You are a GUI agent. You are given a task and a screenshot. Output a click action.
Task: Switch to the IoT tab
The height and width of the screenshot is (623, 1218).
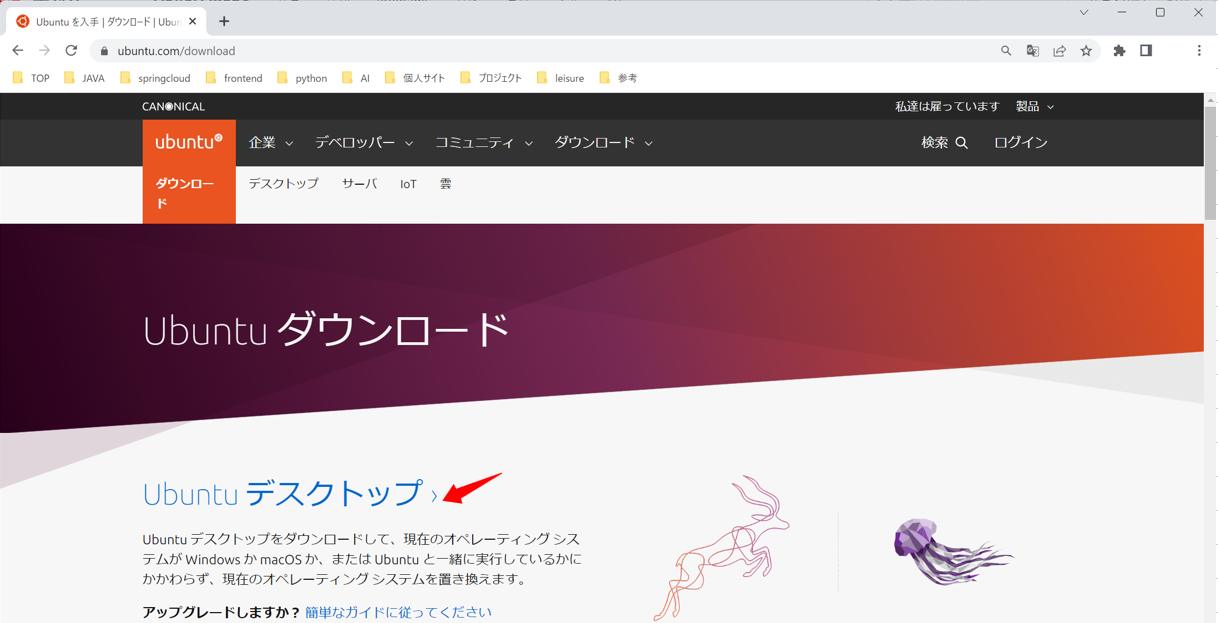point(408,184)
